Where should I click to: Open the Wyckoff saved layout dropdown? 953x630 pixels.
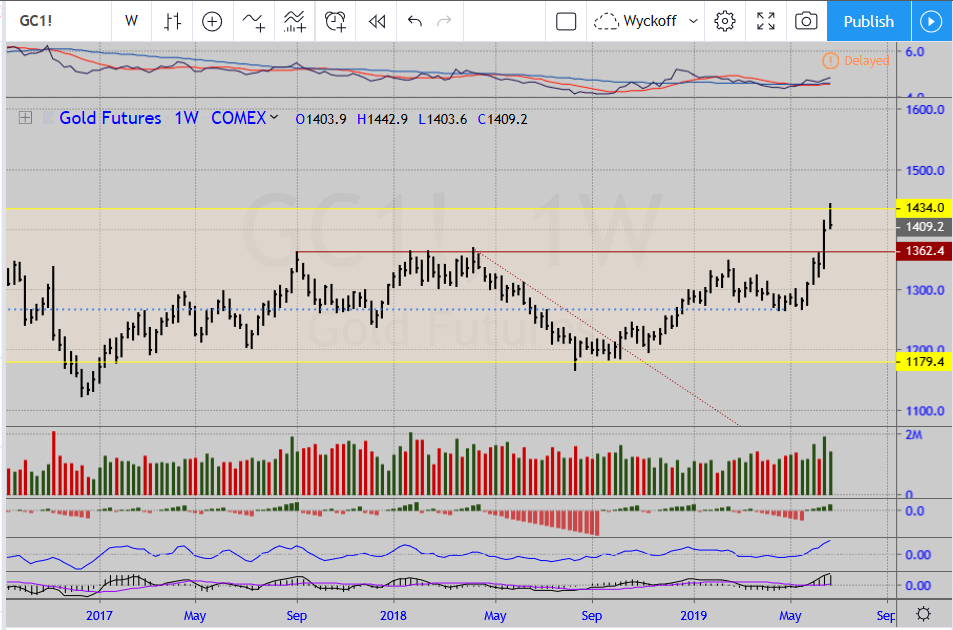(x=646, y=21)
